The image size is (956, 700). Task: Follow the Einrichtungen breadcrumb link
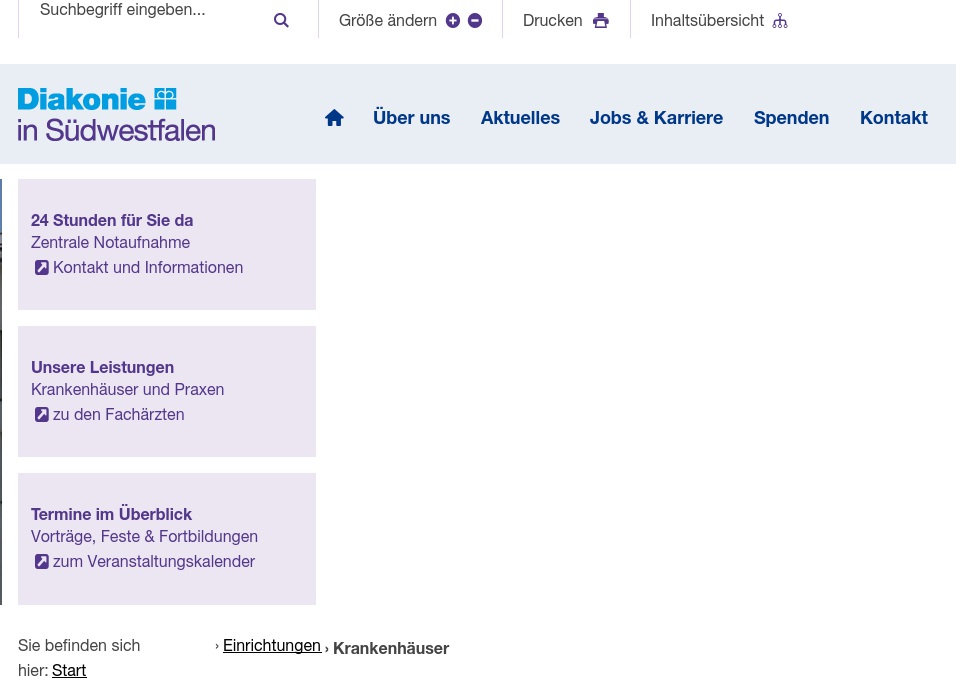[272, 645]
